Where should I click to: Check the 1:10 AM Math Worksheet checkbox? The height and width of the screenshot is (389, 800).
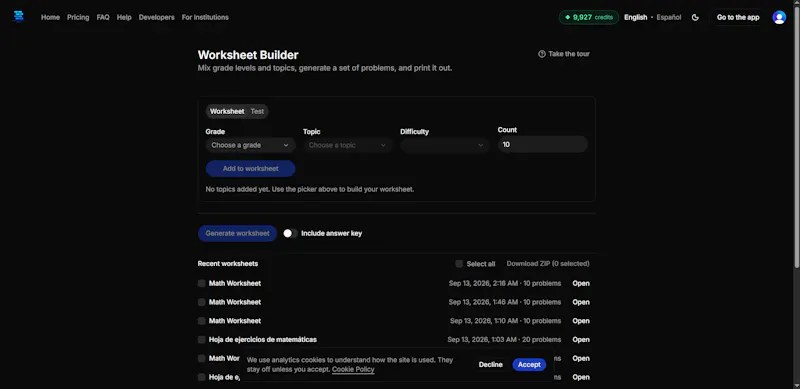pos(202,321)
